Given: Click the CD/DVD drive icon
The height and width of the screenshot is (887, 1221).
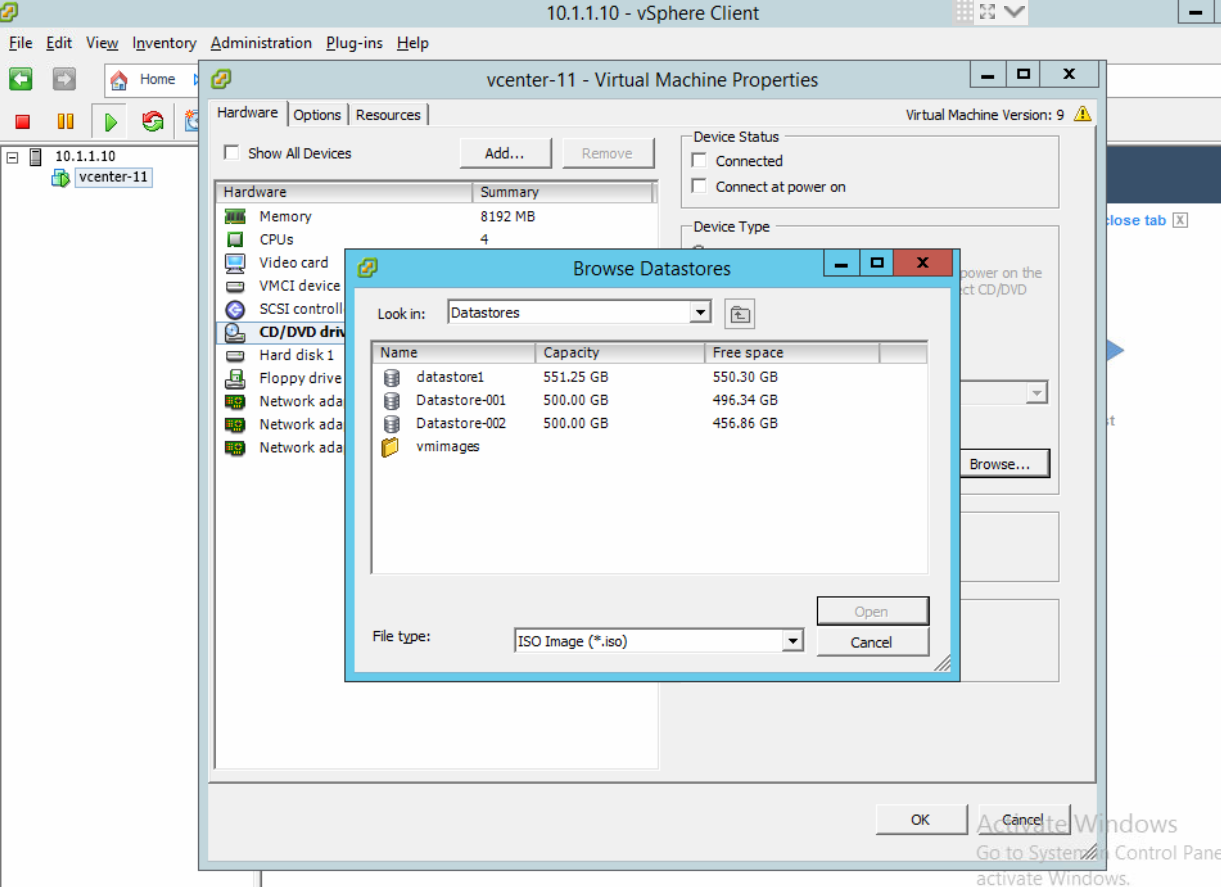Looking at the screenshot, I should click(x=235, y=333).
